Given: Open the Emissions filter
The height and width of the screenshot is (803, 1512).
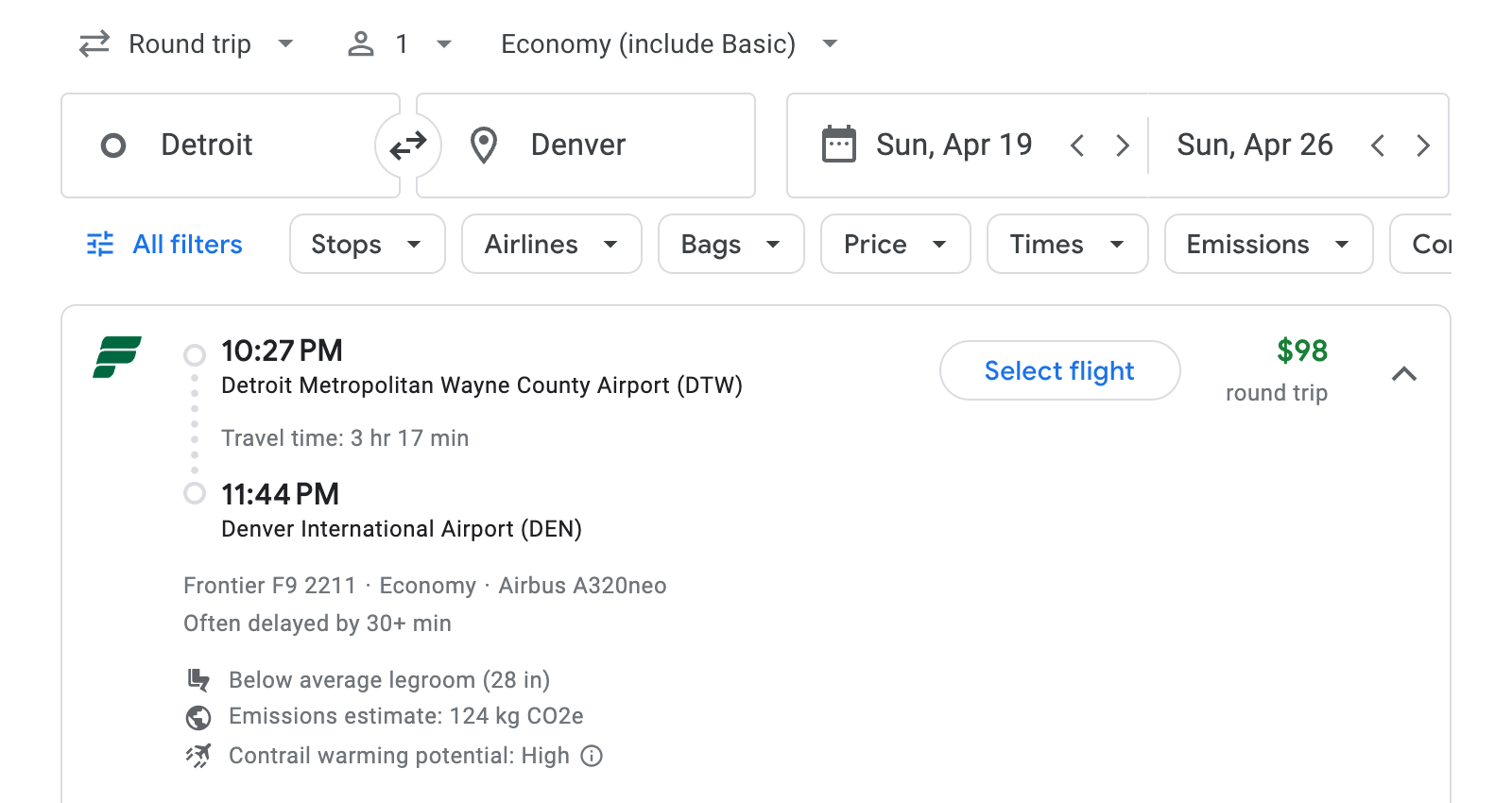Looking at the screenshot, I should coord(1267,244).
